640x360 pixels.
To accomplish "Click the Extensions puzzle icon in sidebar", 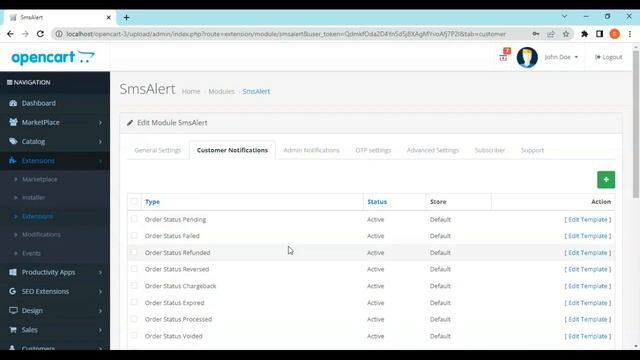I will pyautogui.click(x=13, y=160).
